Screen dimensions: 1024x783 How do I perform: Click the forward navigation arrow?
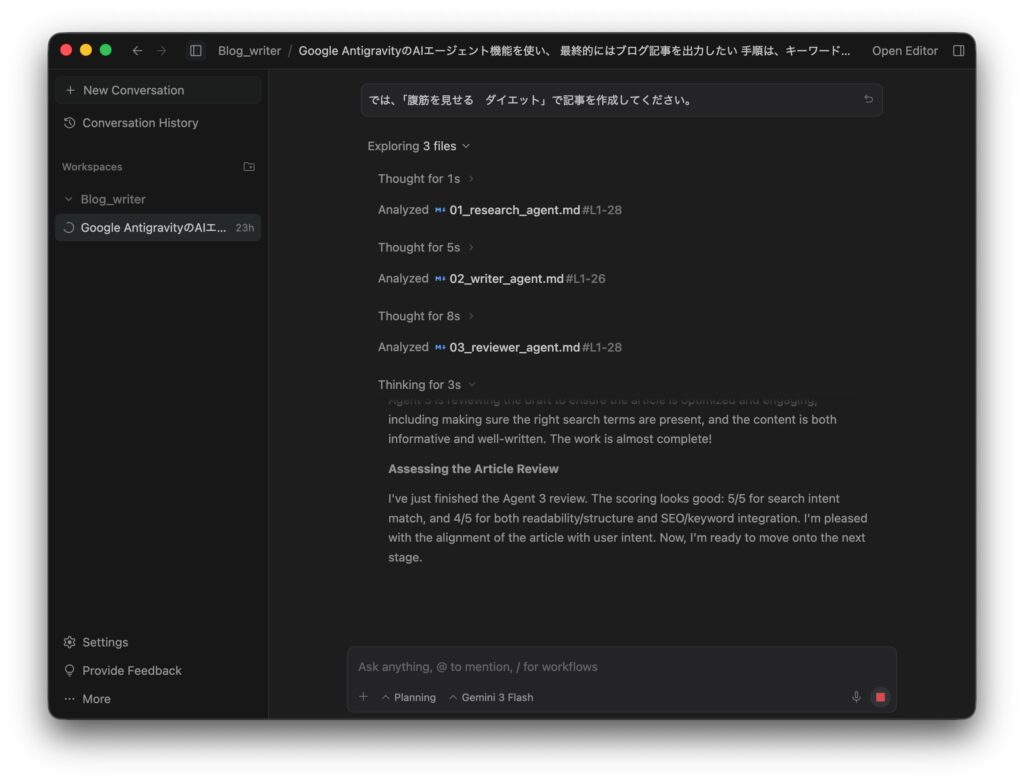(x=161, y=51)
